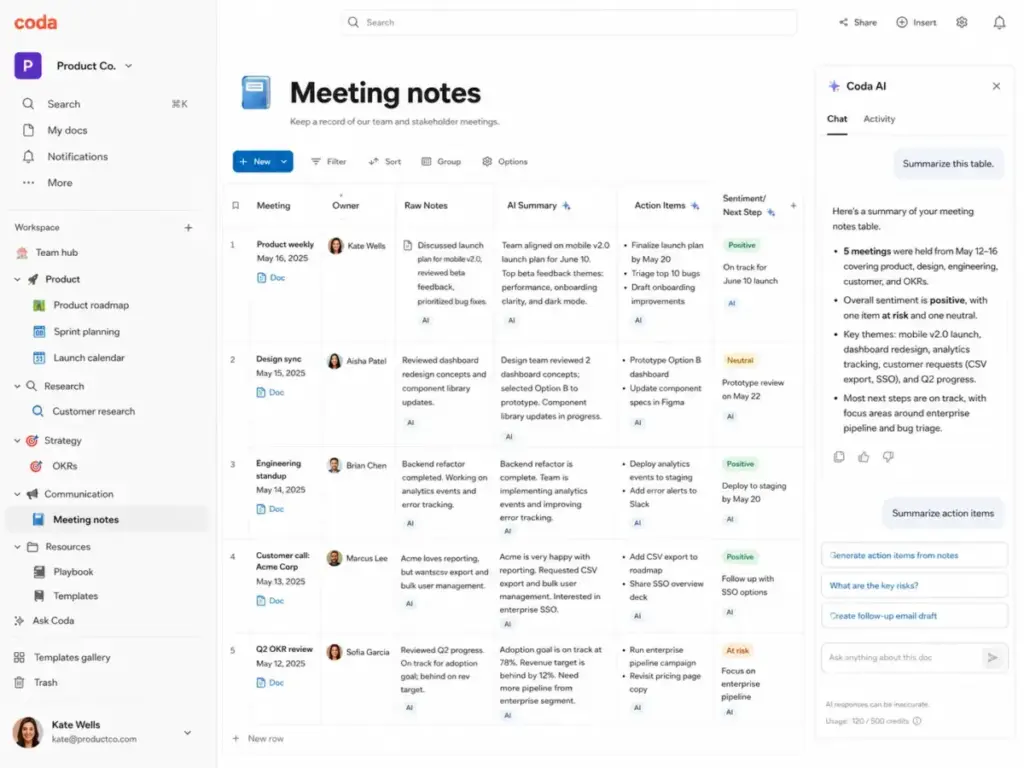Open the Trash
Viewport: 1024px width, 768px height.
(x=45, y=682)
